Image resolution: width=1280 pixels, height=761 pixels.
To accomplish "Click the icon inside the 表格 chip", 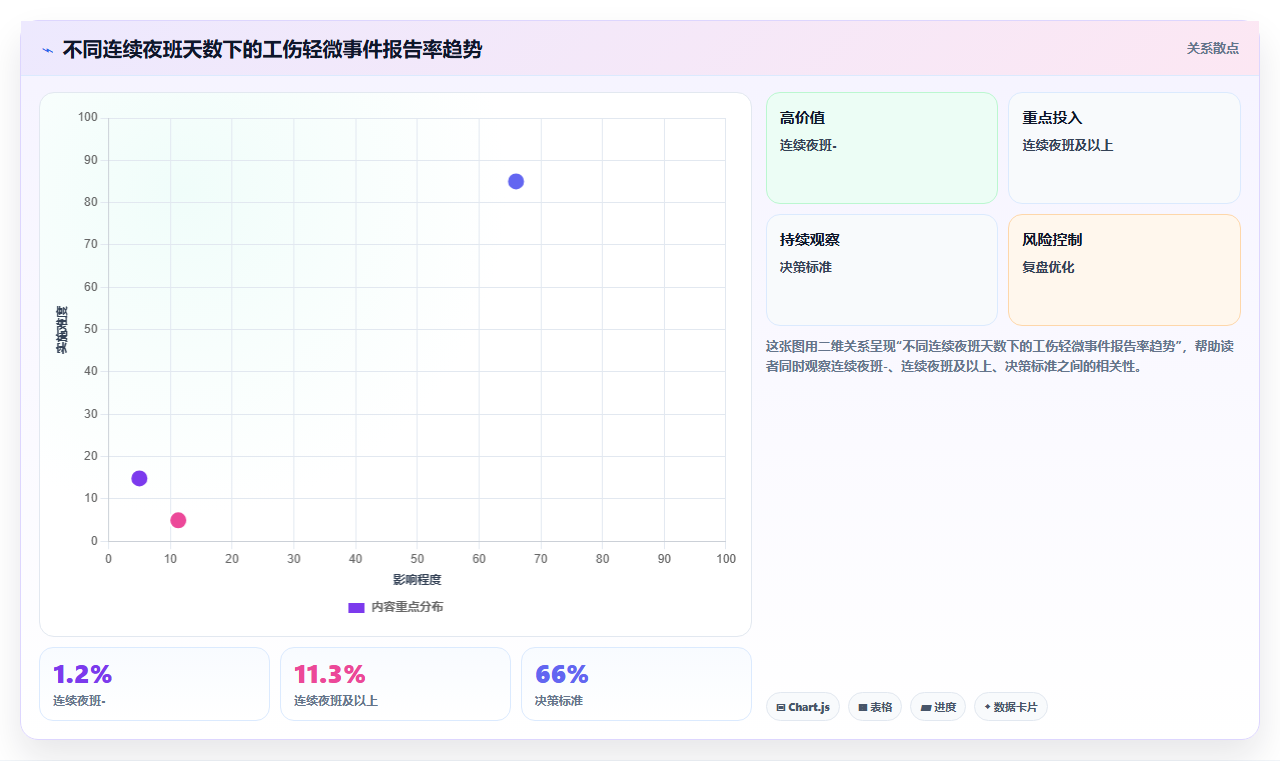I will (863, 708).
